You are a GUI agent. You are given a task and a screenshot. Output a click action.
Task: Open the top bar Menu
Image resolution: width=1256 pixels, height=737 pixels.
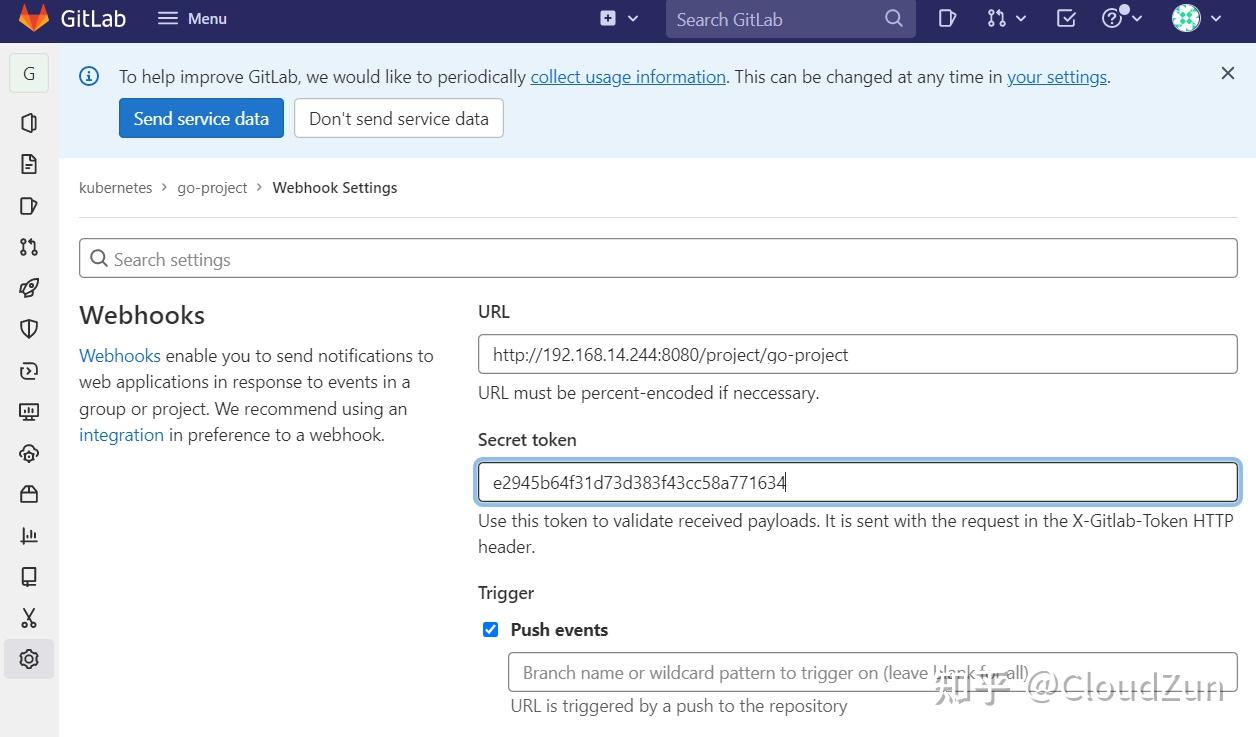pyautogui.click(x=192, y=19)
